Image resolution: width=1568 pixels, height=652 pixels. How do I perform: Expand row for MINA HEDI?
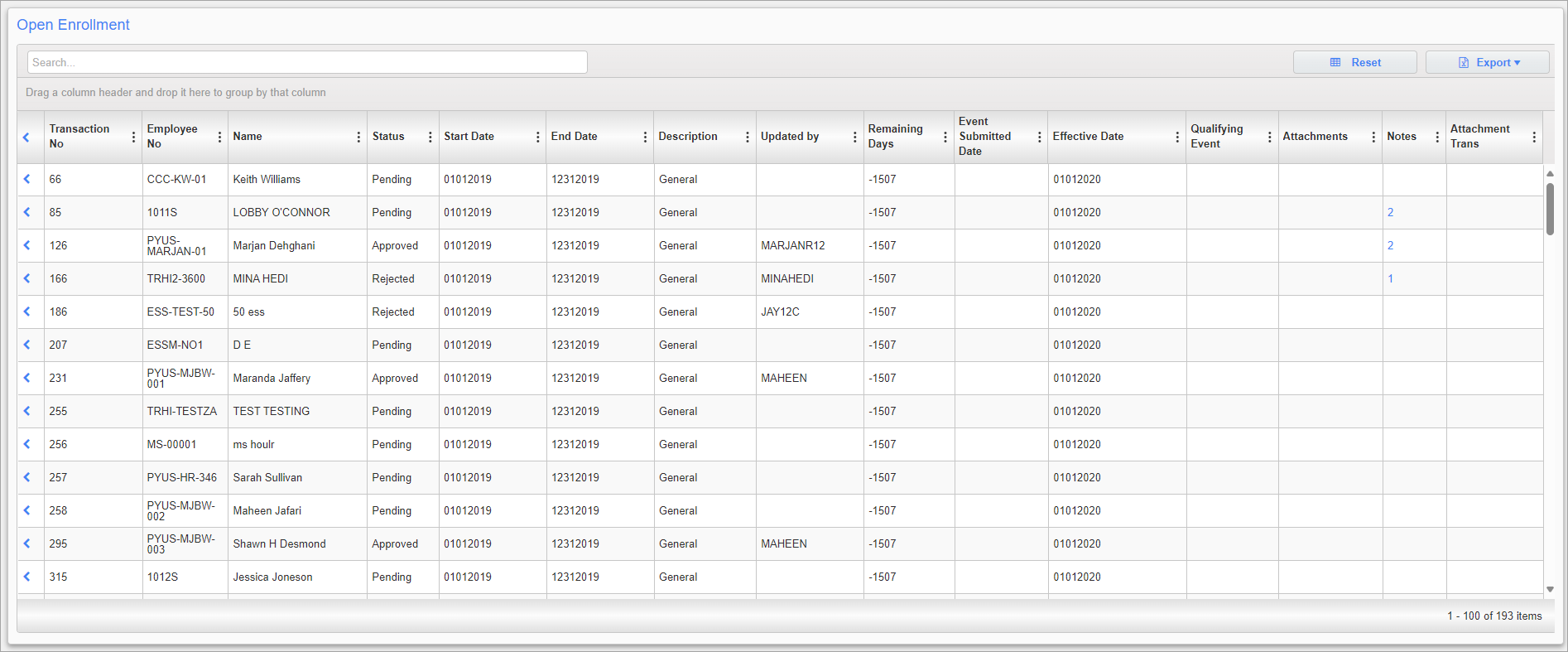coord(26,278)
